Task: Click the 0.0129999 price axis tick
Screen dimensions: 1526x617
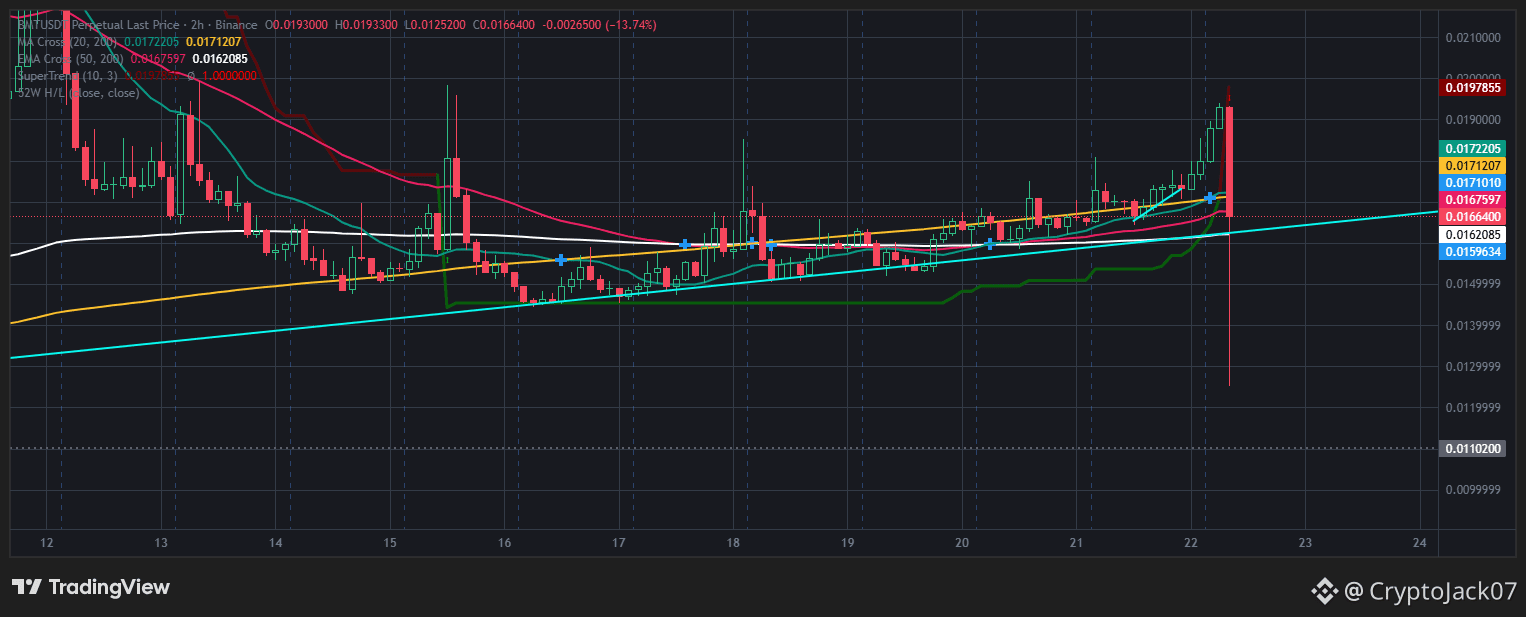Action: pyautogui.click(x=1473, y=367)
